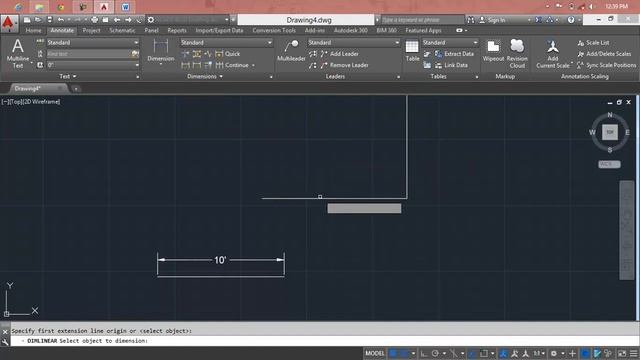Open Scale List
Image resolution: width=640 pixels, height=360 pixels.
point(593,42)
